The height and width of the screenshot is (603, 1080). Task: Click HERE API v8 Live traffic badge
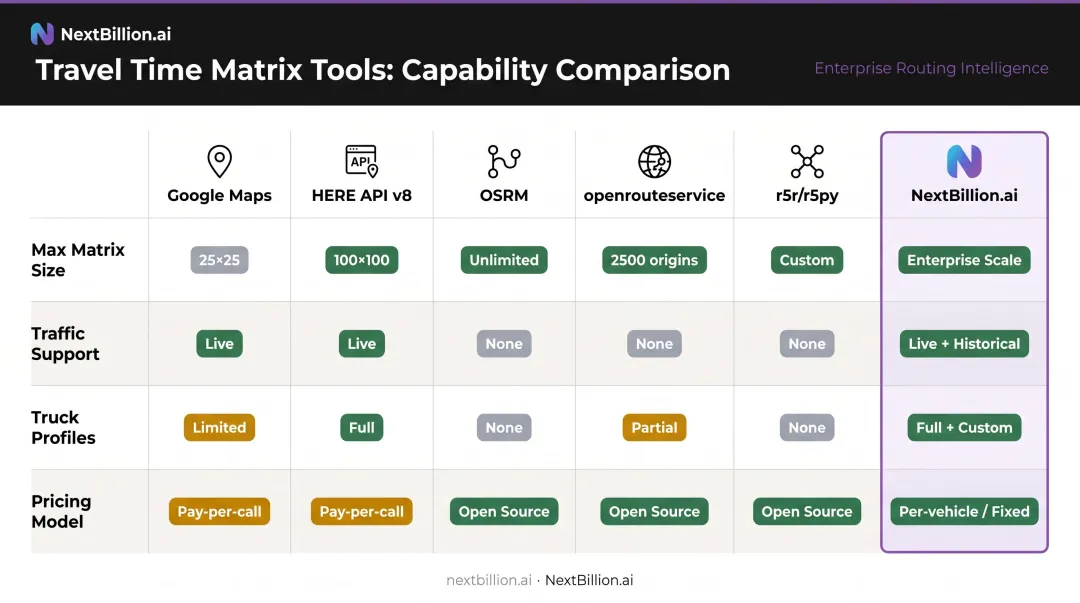click(362, 343)
